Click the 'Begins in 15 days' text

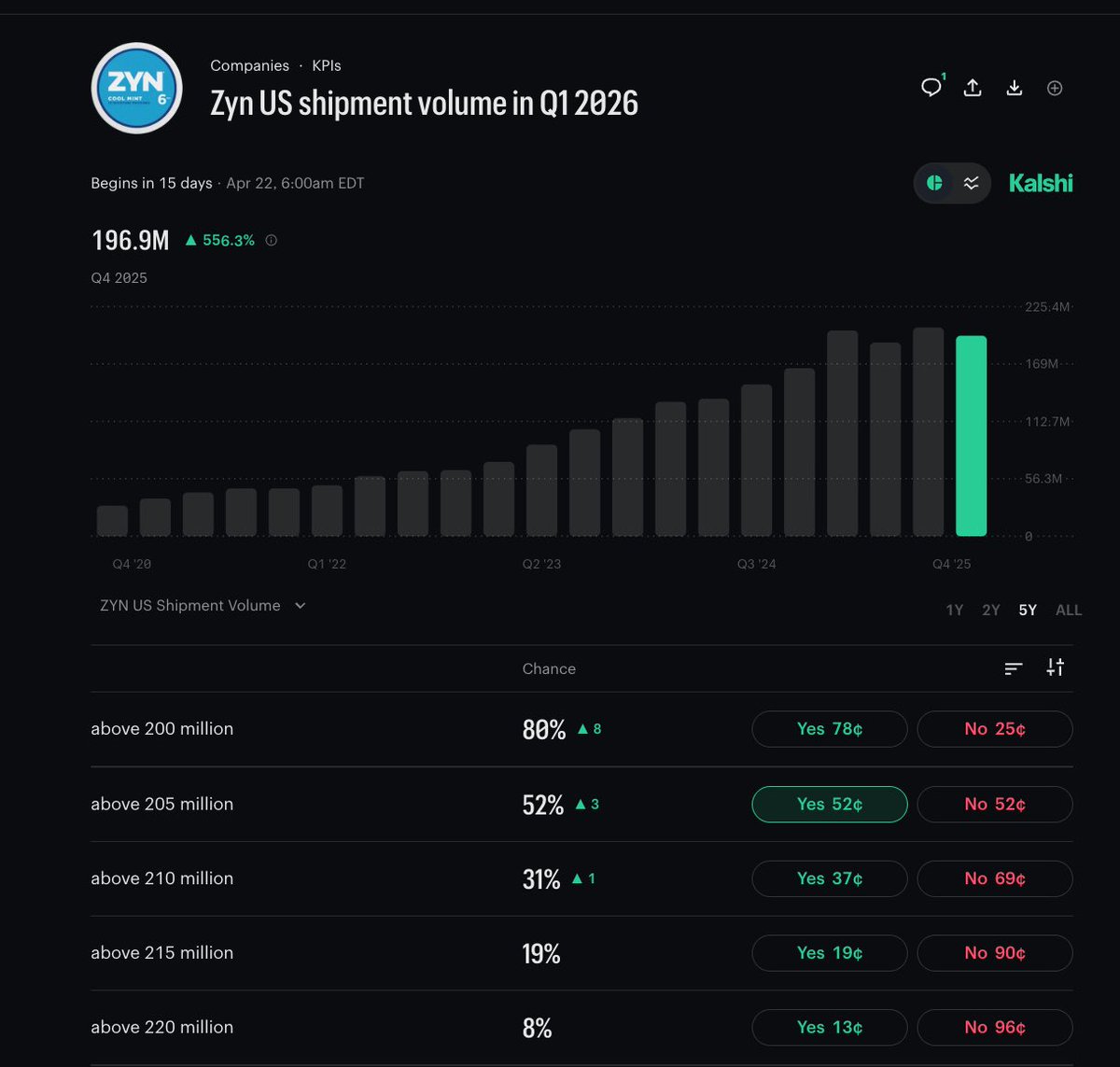point(151,183)
